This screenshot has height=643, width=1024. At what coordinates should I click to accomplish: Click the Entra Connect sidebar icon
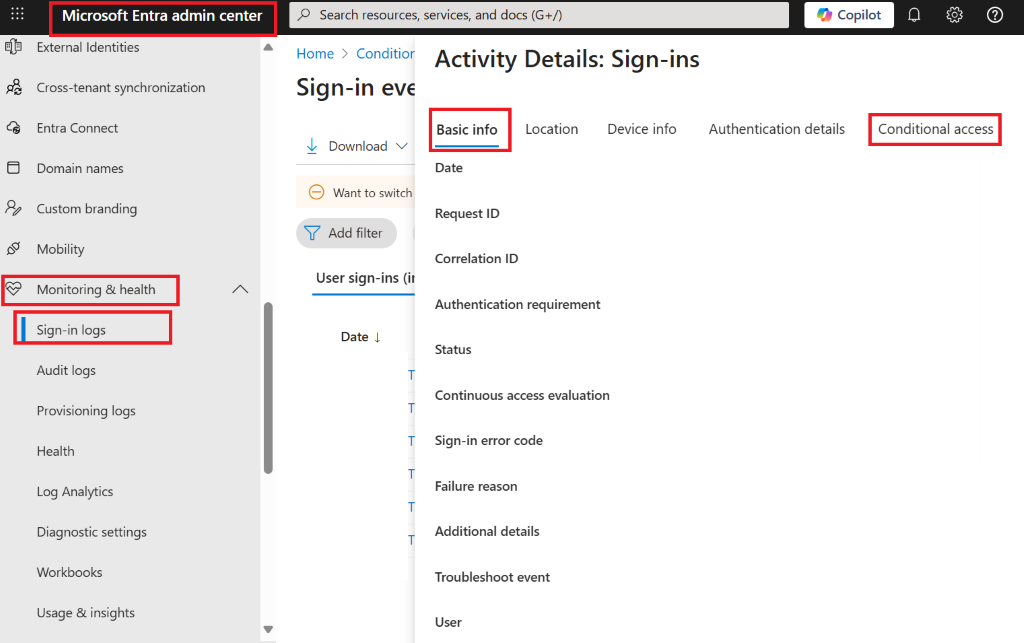point(13,127)
